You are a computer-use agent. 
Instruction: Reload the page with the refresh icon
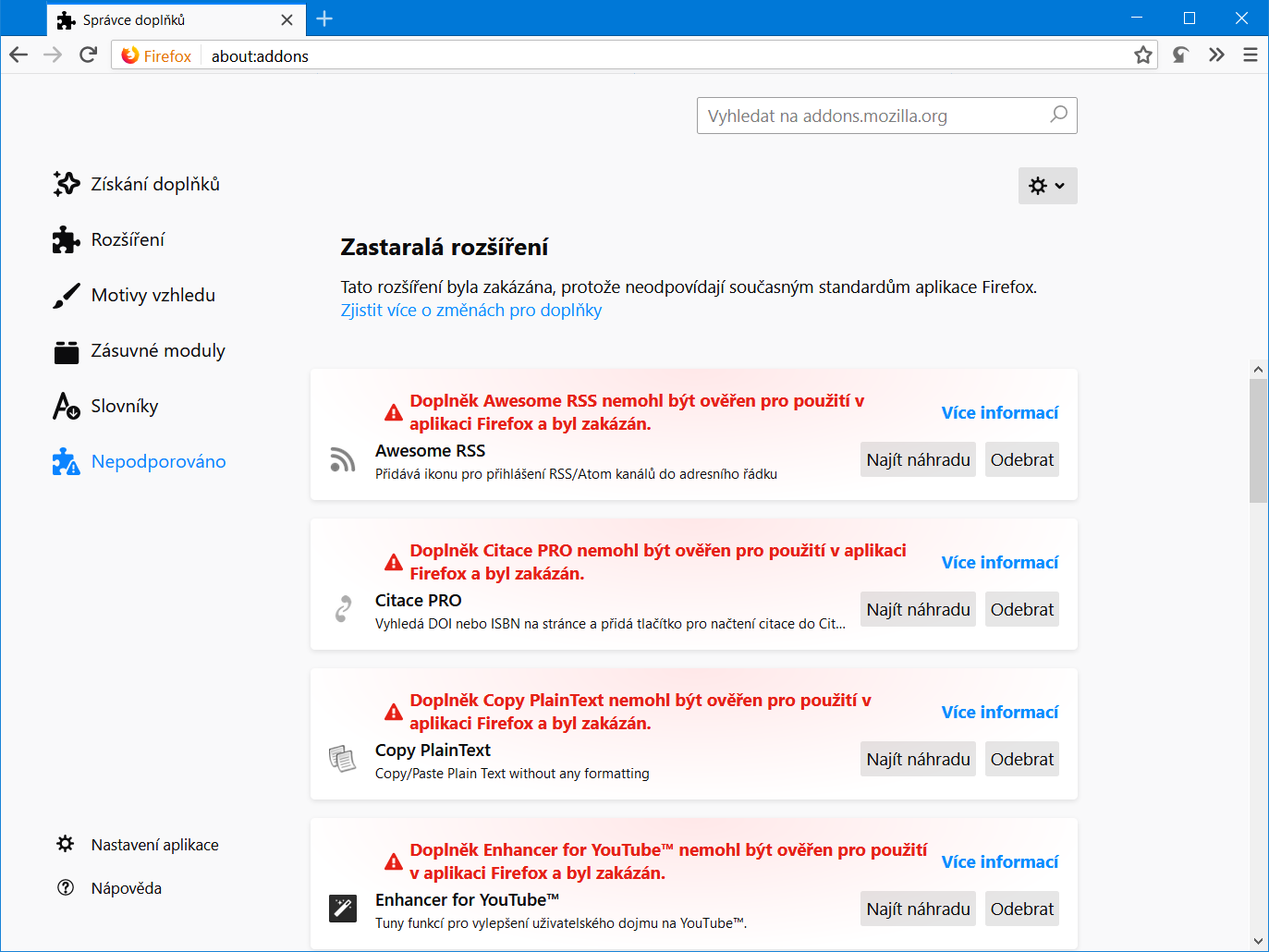click(89, 55)
